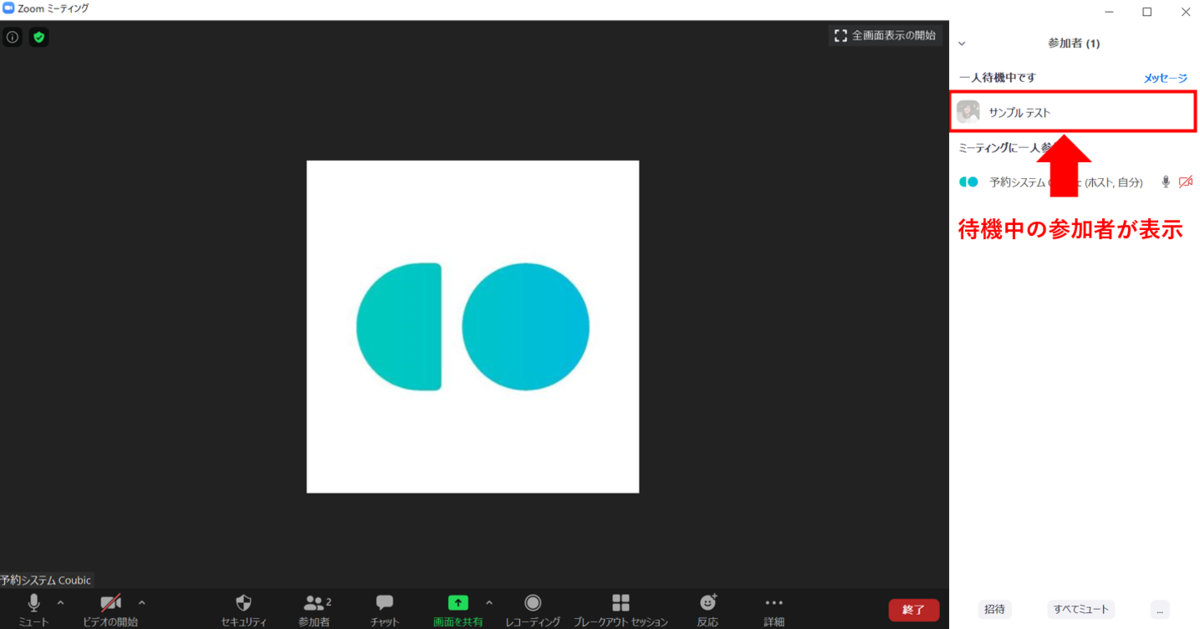Screen dimensions: 1200x629
Task: Click the host's microphone status icon
Action: [x=1165, y=182]
